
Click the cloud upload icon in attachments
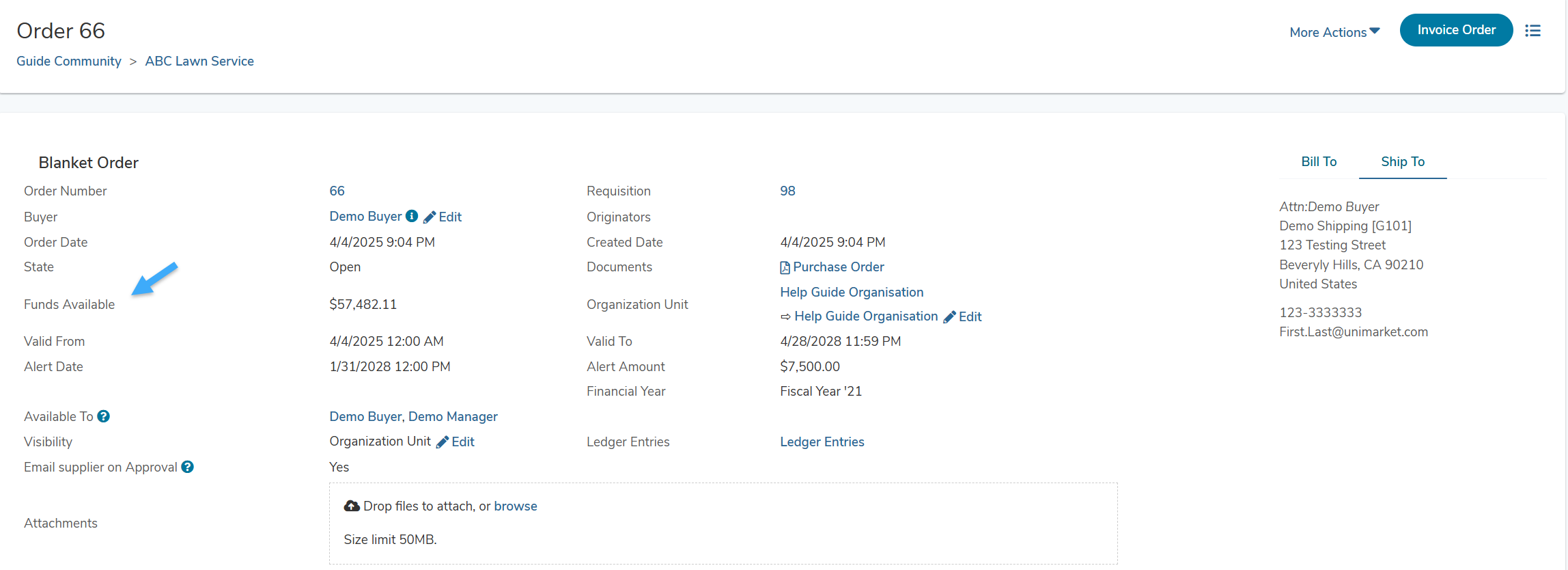352,506
